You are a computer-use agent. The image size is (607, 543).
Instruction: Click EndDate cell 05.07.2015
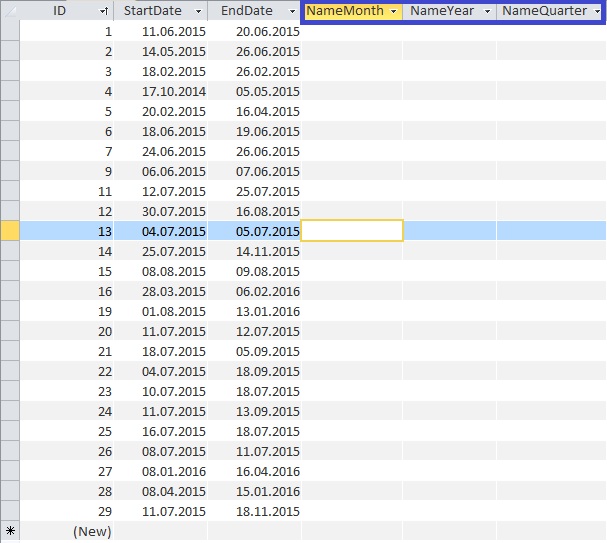[x=254, y=231]
